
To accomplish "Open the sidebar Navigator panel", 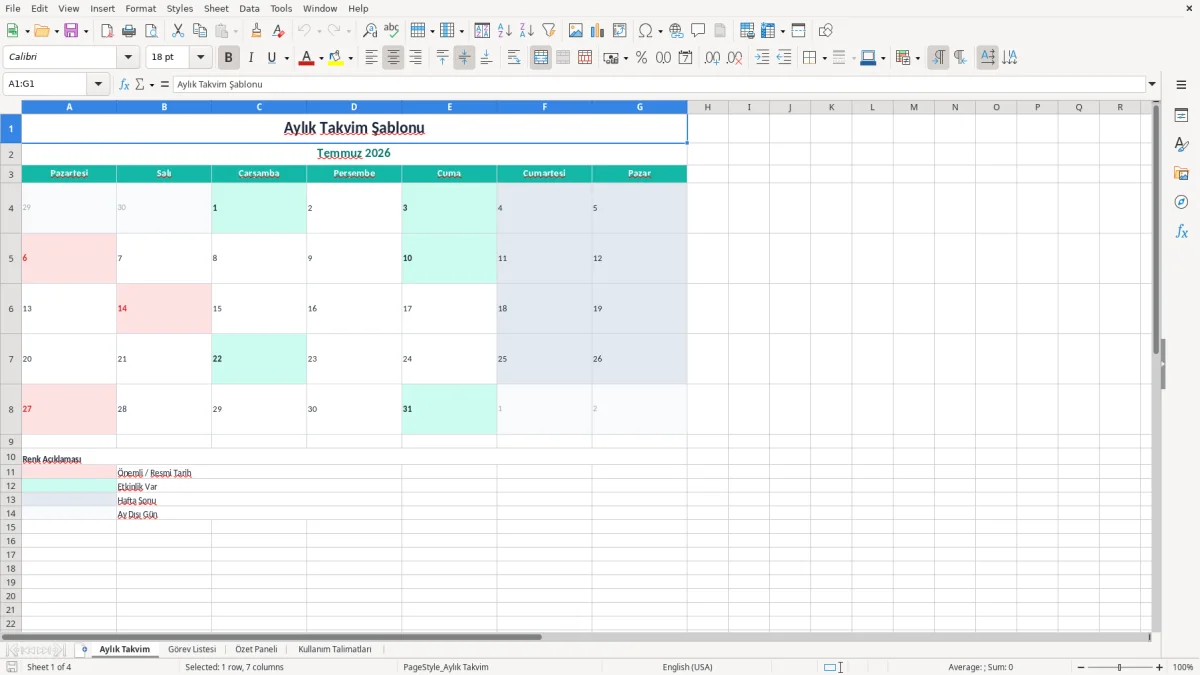I will 1181,202.
